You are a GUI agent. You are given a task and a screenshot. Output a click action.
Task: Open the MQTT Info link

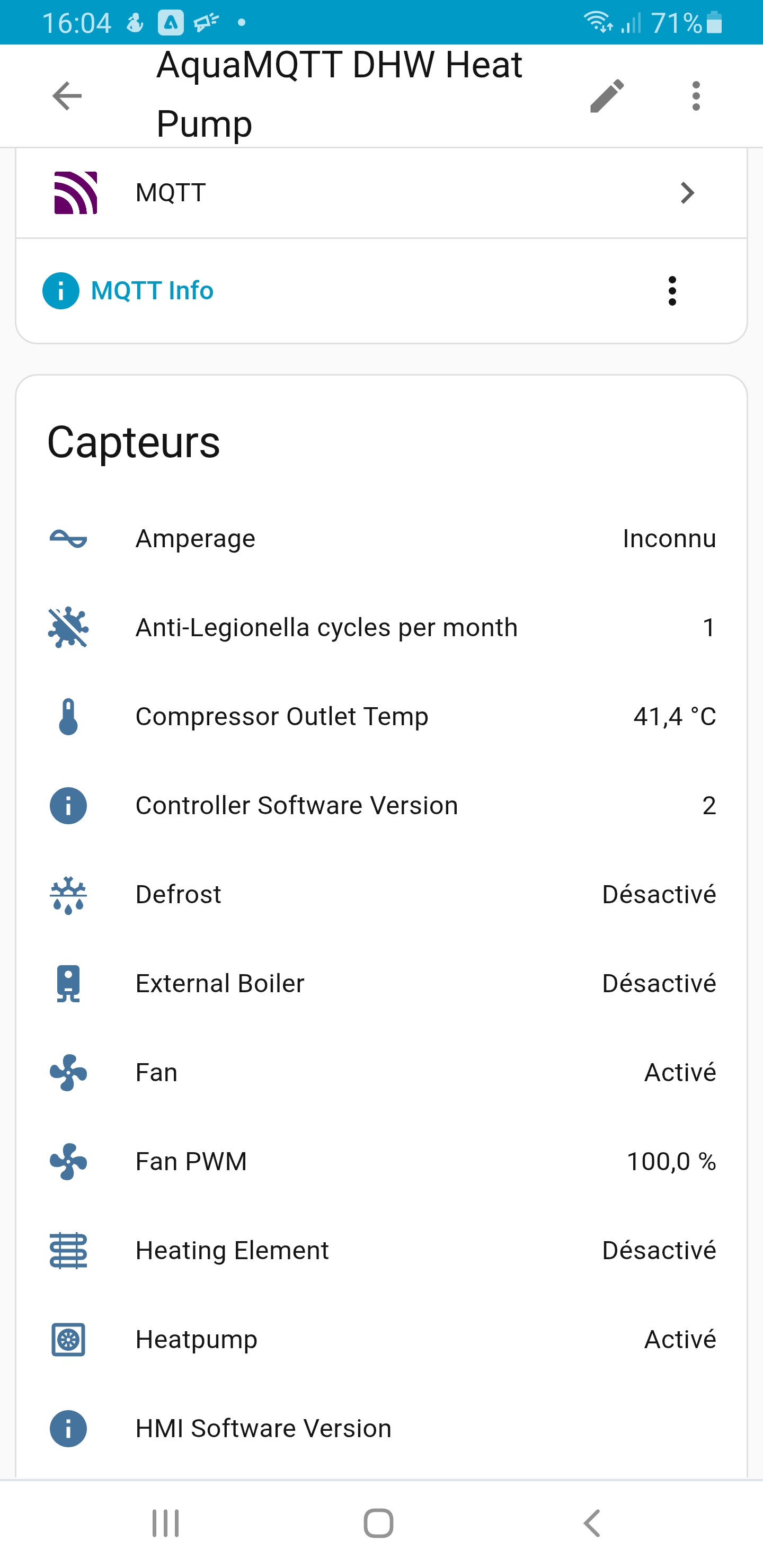click(152, 291)
